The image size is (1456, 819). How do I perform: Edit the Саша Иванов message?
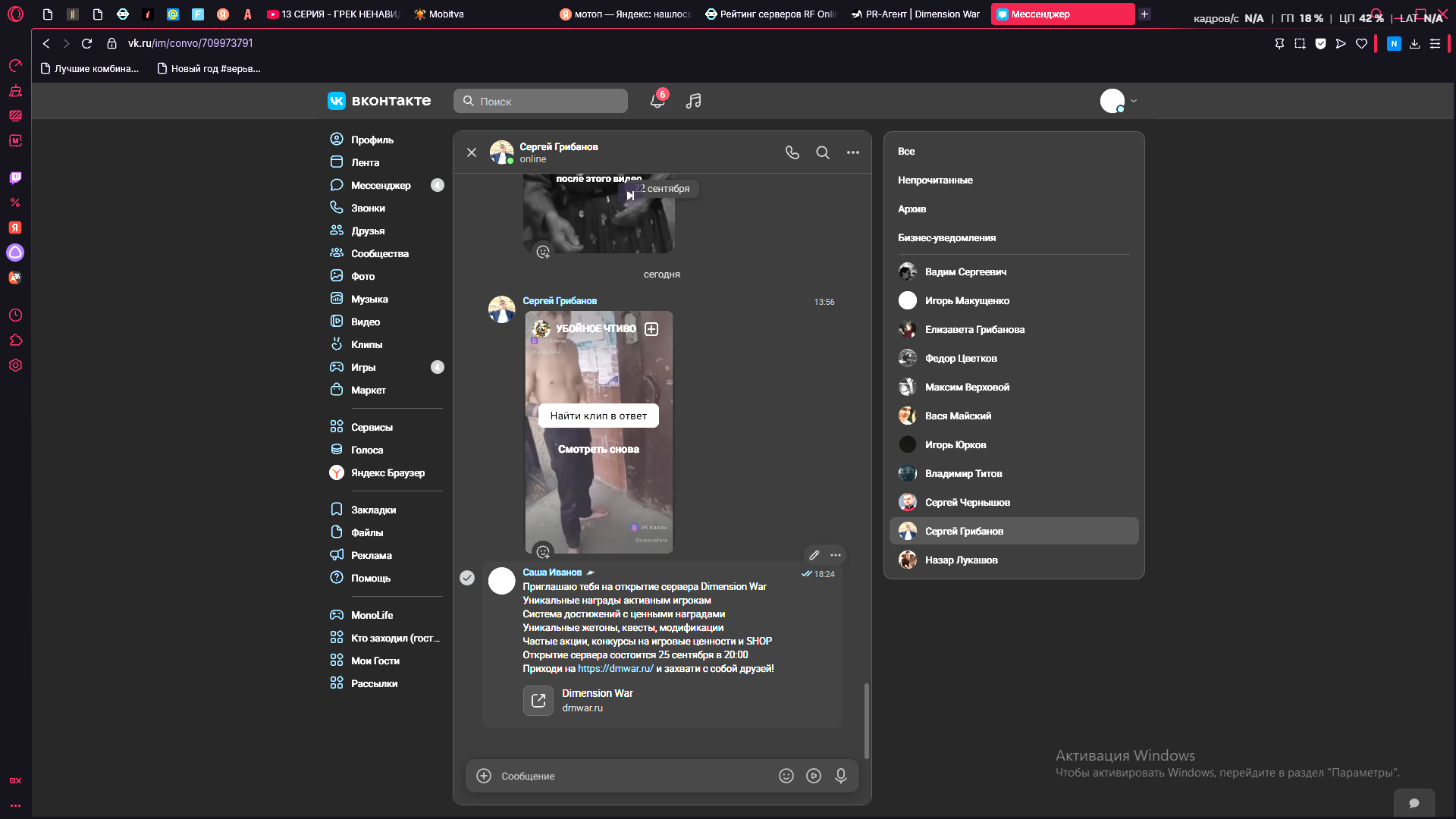tap(814, 555)
